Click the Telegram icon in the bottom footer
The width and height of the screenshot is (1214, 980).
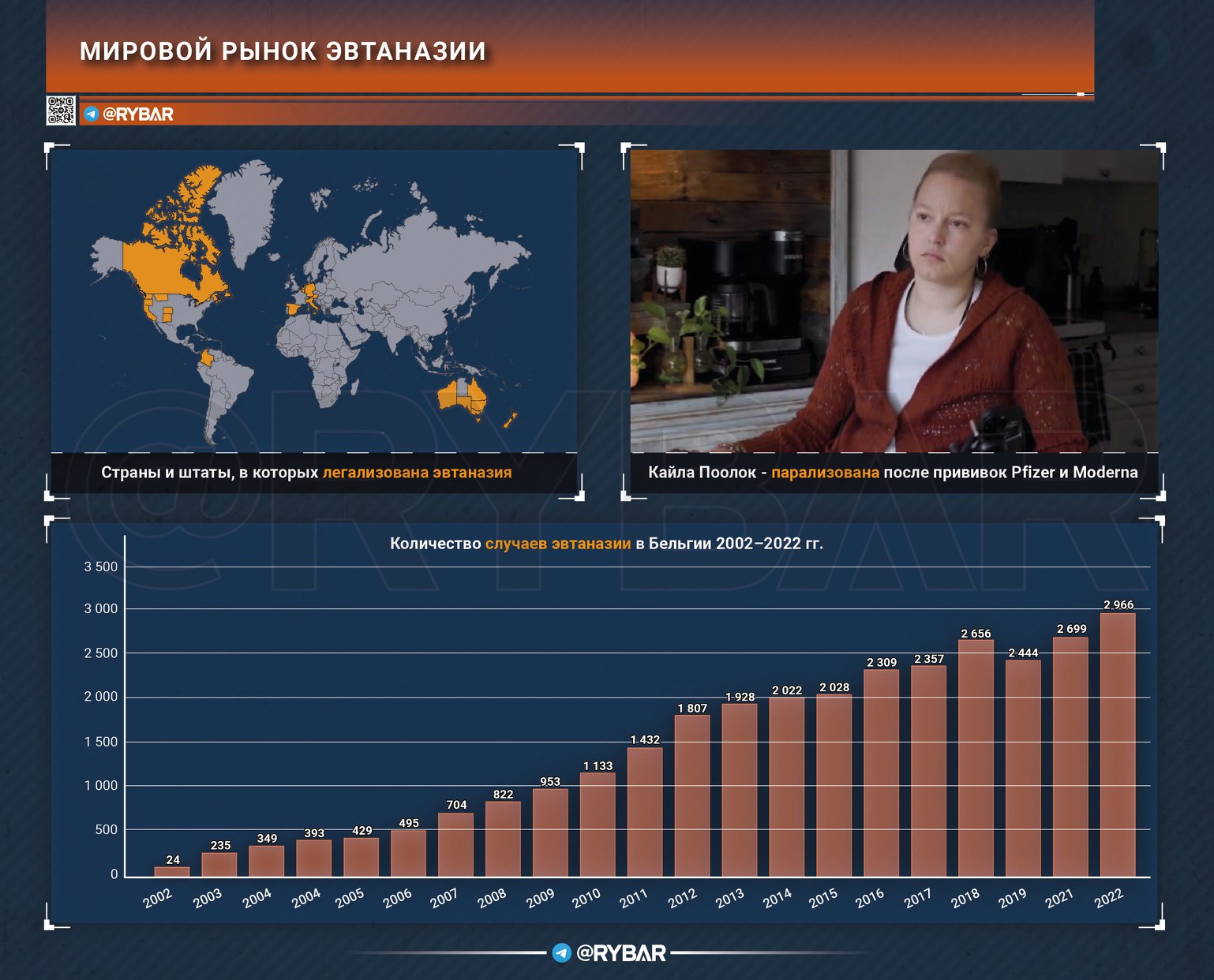(561, 953)
